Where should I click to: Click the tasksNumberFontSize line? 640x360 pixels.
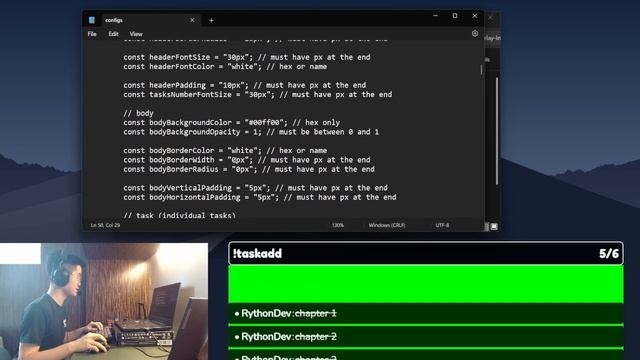pyautogui.click(x=258, y=94)
